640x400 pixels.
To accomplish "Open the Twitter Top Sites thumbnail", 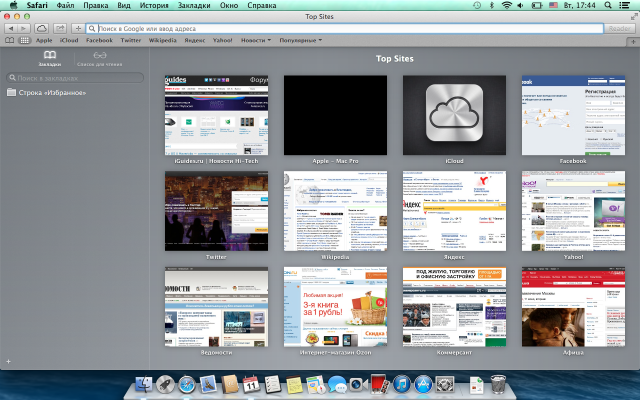I will (x=216, y=212).
